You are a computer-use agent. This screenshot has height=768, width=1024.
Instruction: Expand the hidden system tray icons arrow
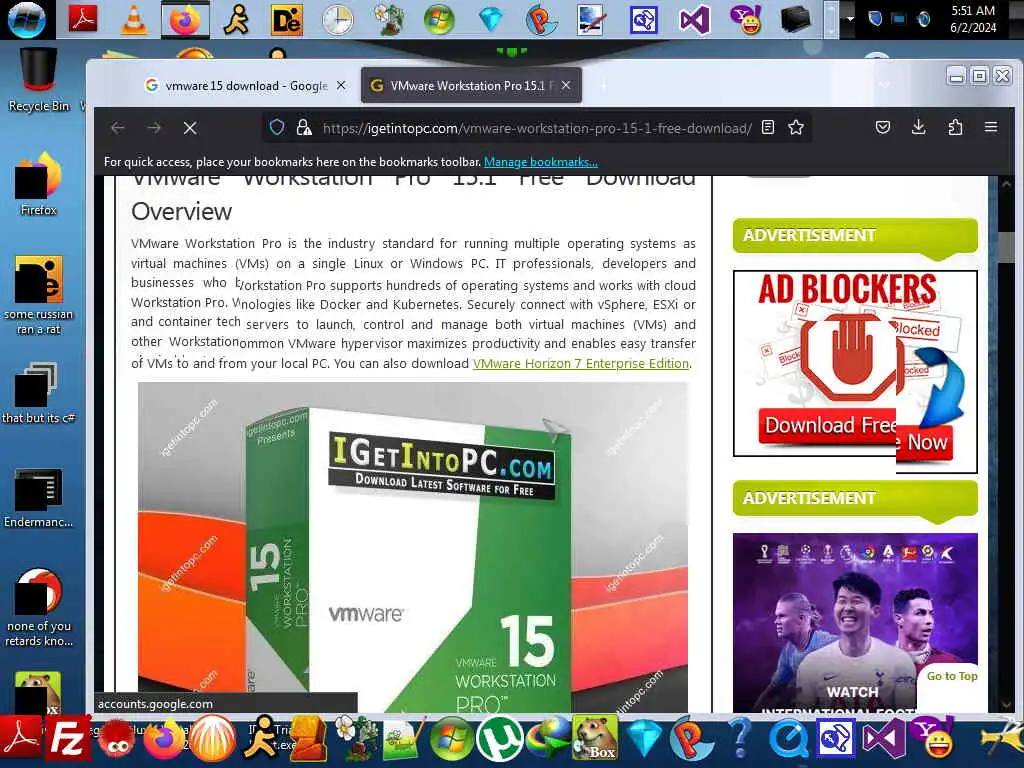850,19
